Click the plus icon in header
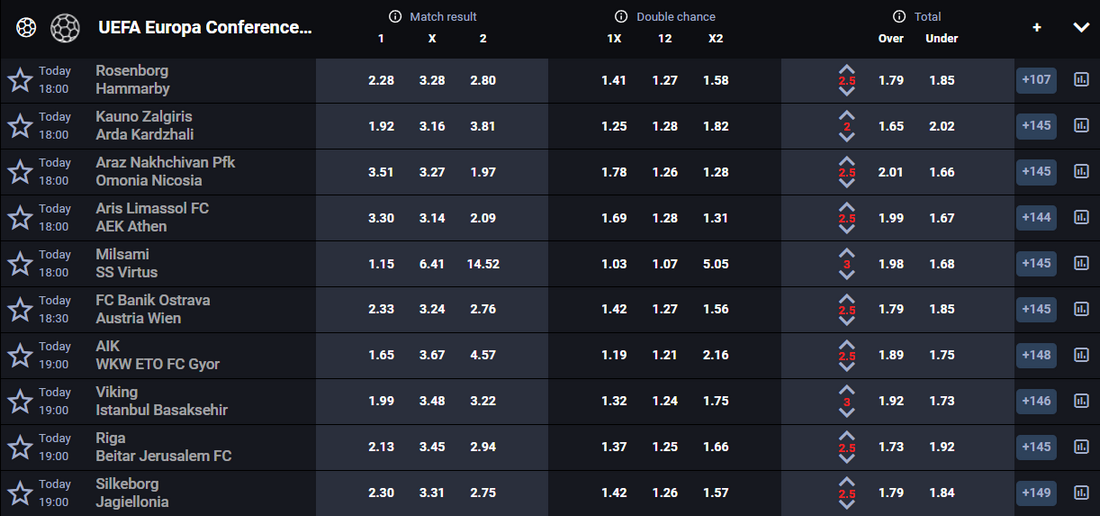Screen dimensions: 1100x516 (x=1037, y=27)
